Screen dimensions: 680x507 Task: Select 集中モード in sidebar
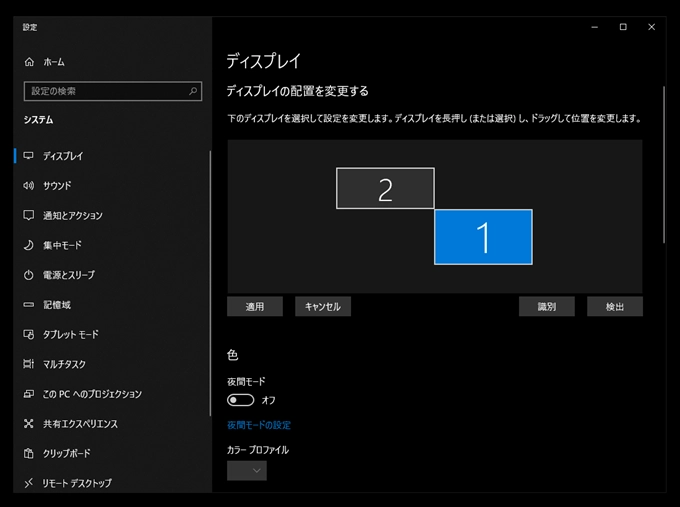(x=62, y=245)
